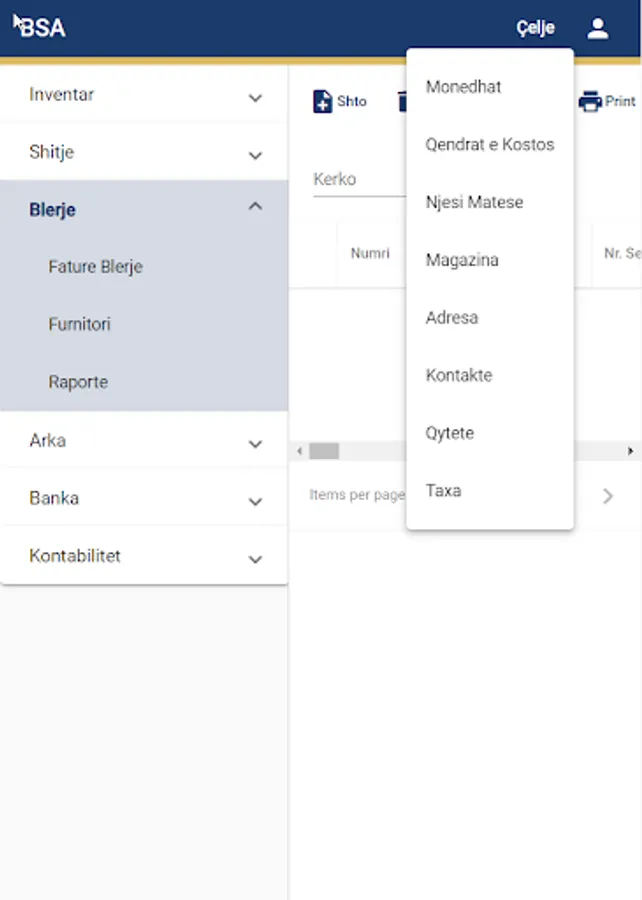
Task: Expand the Arka section
Action: point(255,443)
